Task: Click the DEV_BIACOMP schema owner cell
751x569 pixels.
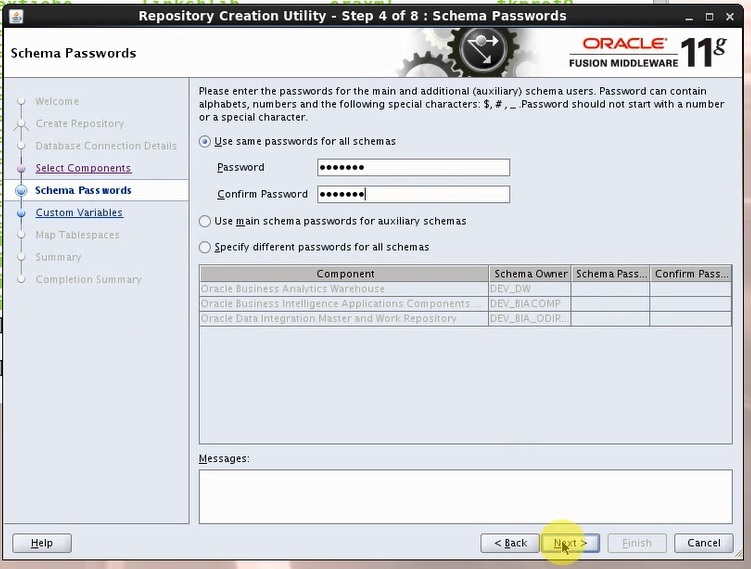Action: (x=530, y=304)
